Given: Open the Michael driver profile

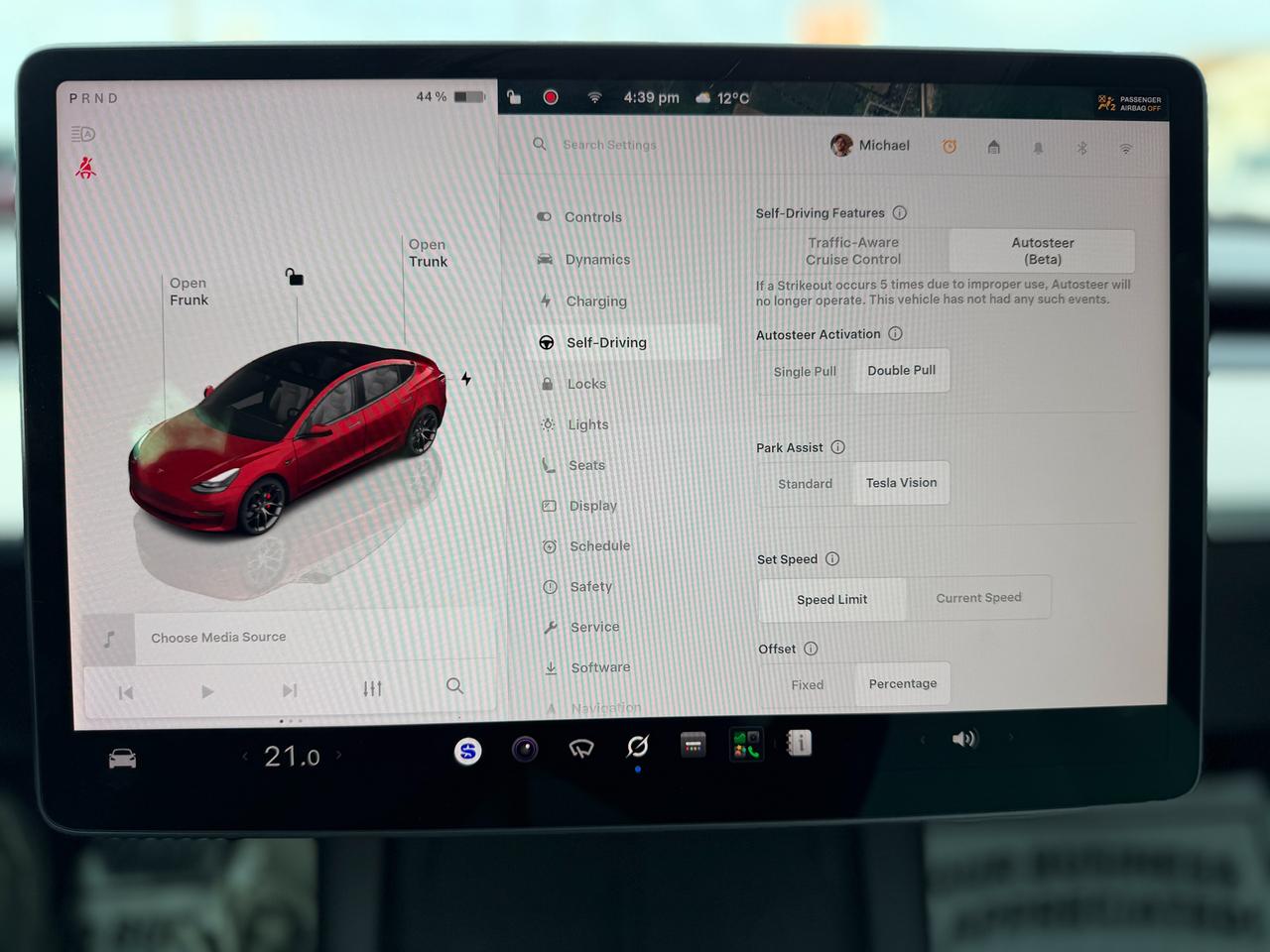Looking at the screenshot, I should [870, 146].
